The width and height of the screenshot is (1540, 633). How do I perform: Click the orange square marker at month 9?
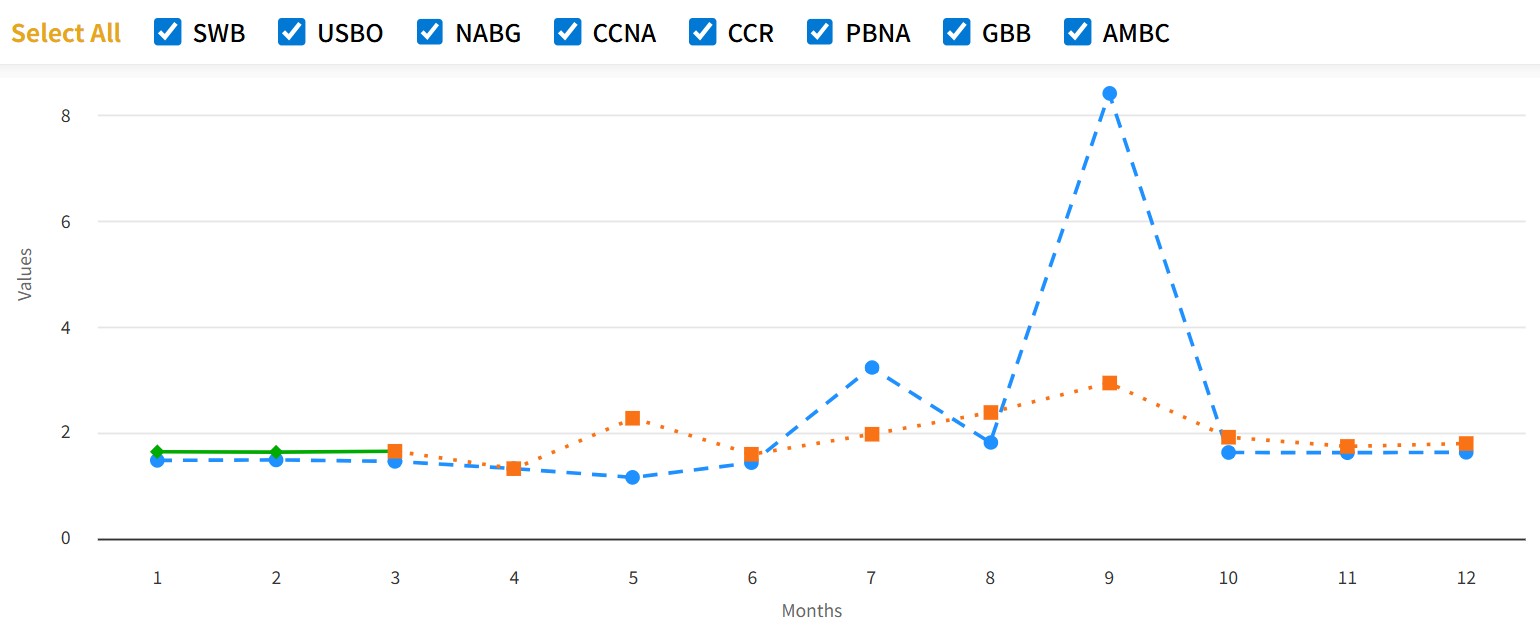point(1109,383)
